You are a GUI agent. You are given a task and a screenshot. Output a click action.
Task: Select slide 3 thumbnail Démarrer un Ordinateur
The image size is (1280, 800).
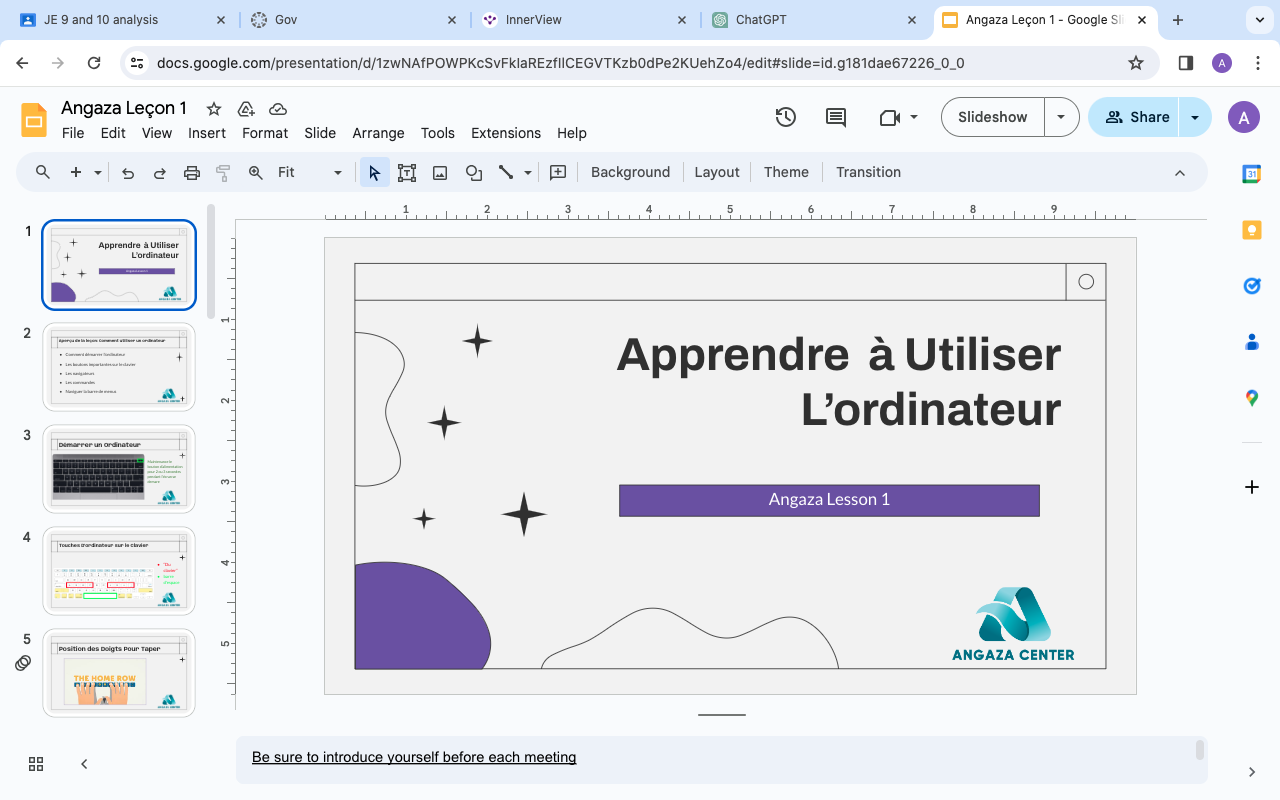(x=119, y=469)
